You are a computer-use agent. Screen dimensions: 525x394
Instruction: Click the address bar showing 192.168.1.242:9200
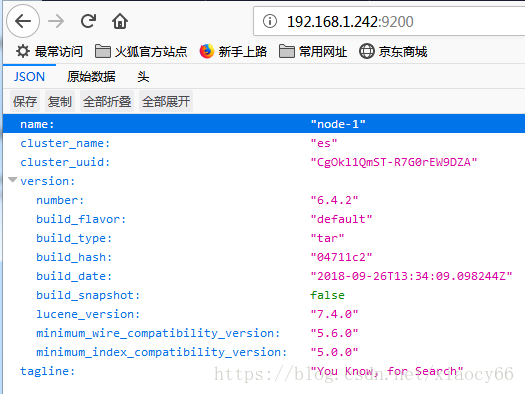pyautogui.click(x=389, y=21)
